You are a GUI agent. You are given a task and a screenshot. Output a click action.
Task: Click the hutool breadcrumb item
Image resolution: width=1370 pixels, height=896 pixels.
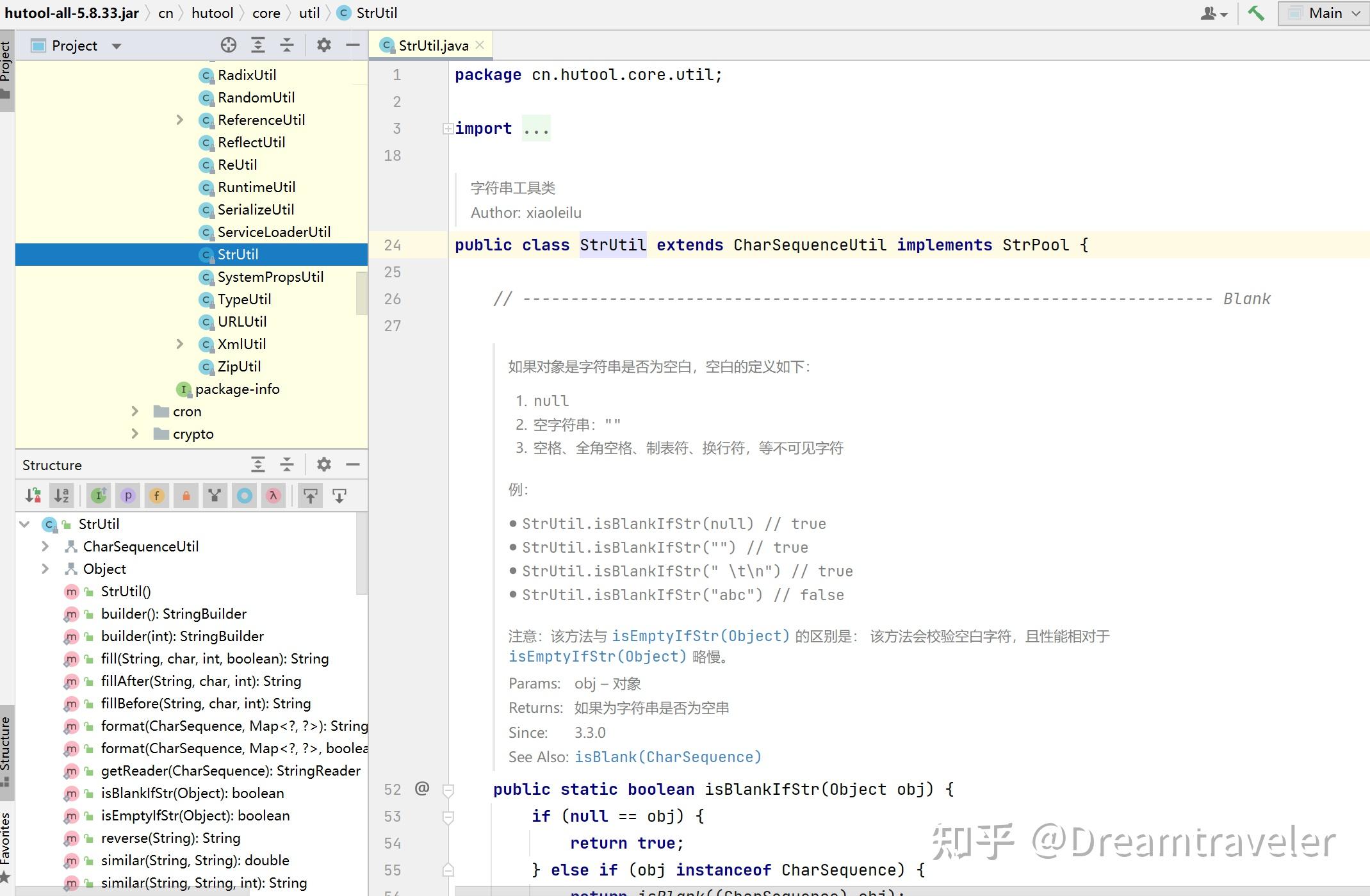(x=212, y=13)
